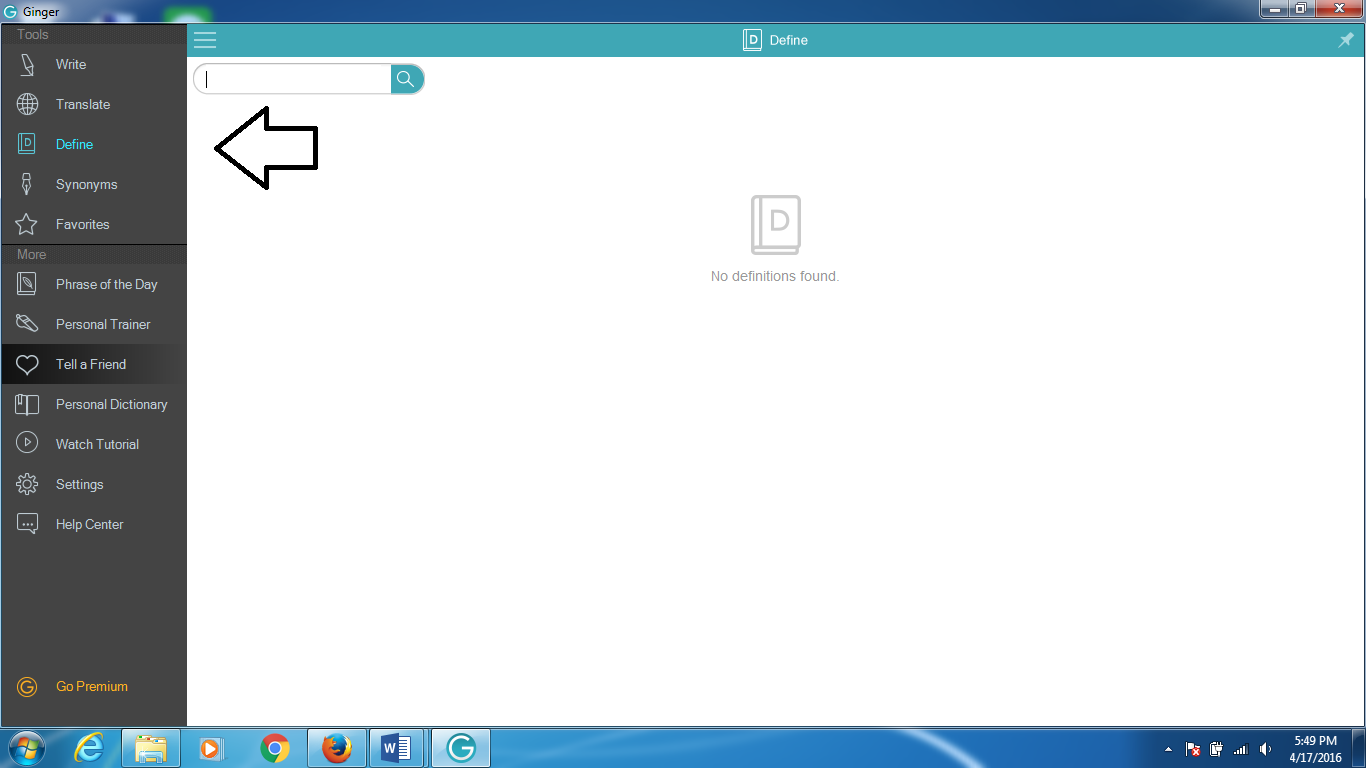Image resolution: width=1366 pixels, height=768 pixels.
Task: Click the Go Premium link
Action: [92, 686]
